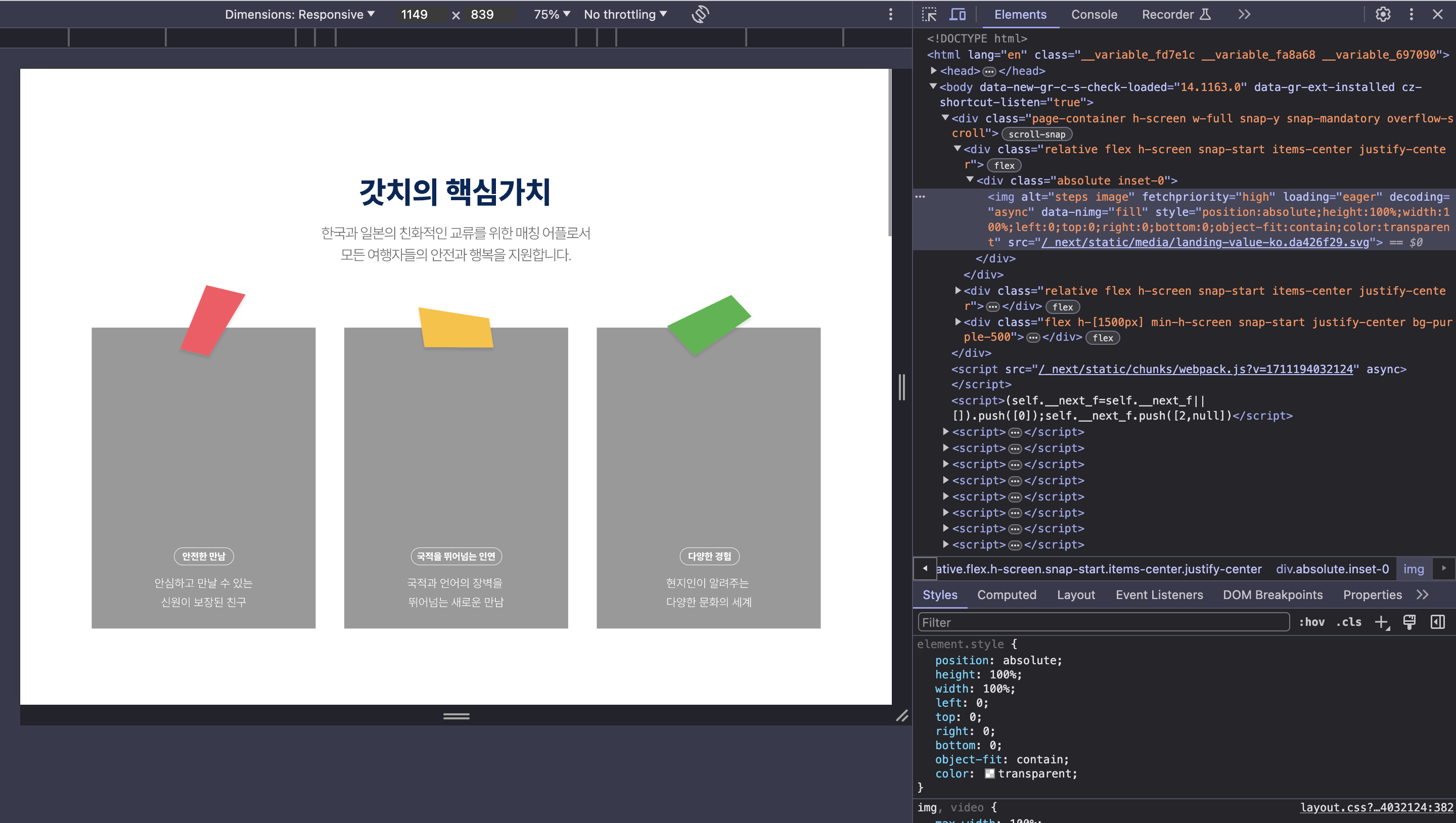Click the 갓치의 핵심가치 heading
The width and height of the screenshot is (1456, 823).
(x=456, y=192)
